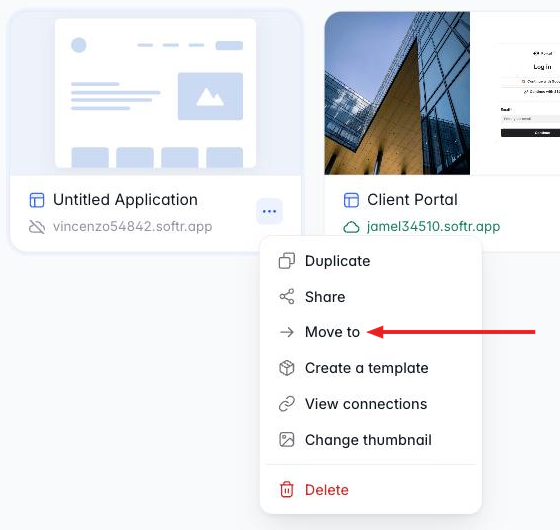Click the Move to arrow icon
This screenshot has height=530, width=560.
click(x=287, y=332)
